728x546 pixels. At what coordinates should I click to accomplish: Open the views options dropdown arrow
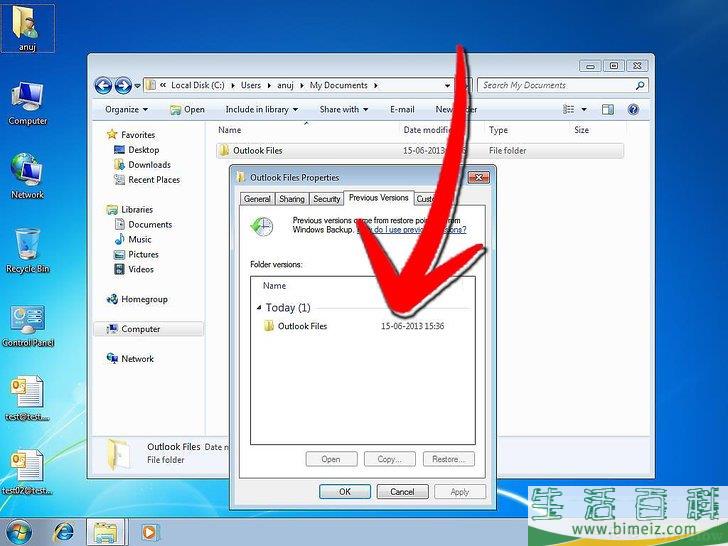coord(584,110)
